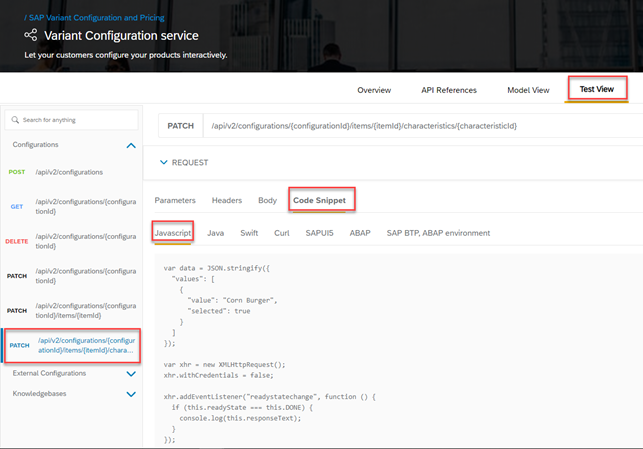Expand the External Configurations section
This screenshot has width=643, height=449.
coord(131,374)
